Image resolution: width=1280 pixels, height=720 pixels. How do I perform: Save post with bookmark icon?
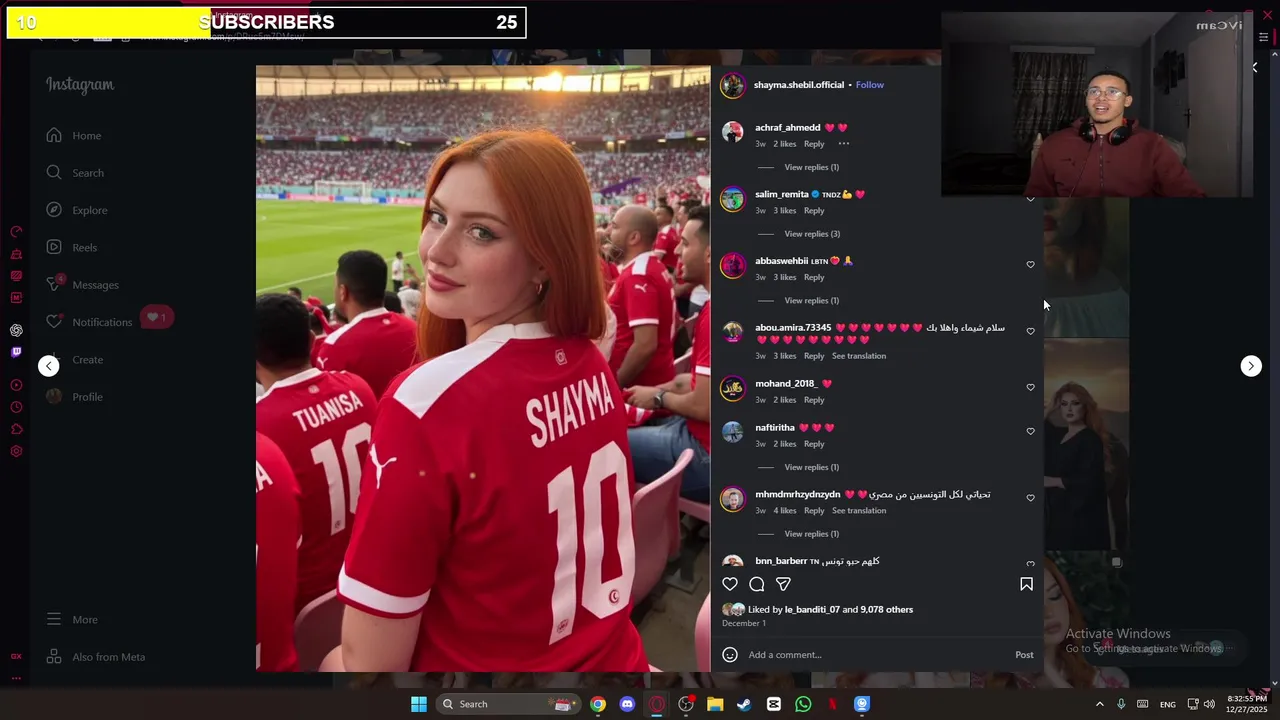click(1026, 584)
